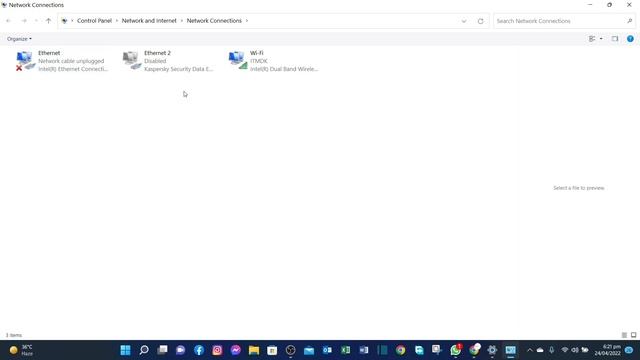Change your view layout icon

point(592,39)
